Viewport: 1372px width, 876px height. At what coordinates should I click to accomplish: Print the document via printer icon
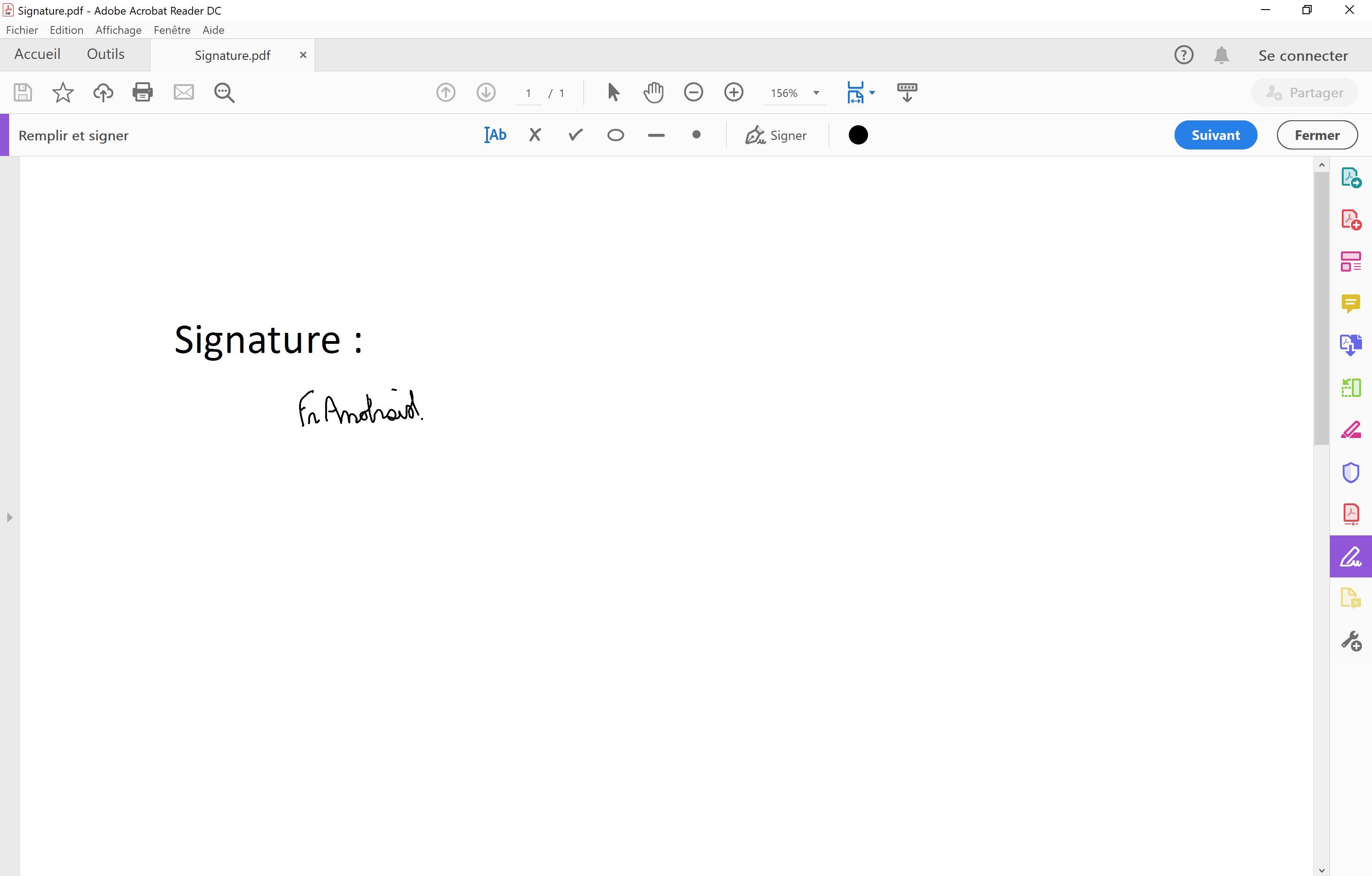[x=142, y=92]
